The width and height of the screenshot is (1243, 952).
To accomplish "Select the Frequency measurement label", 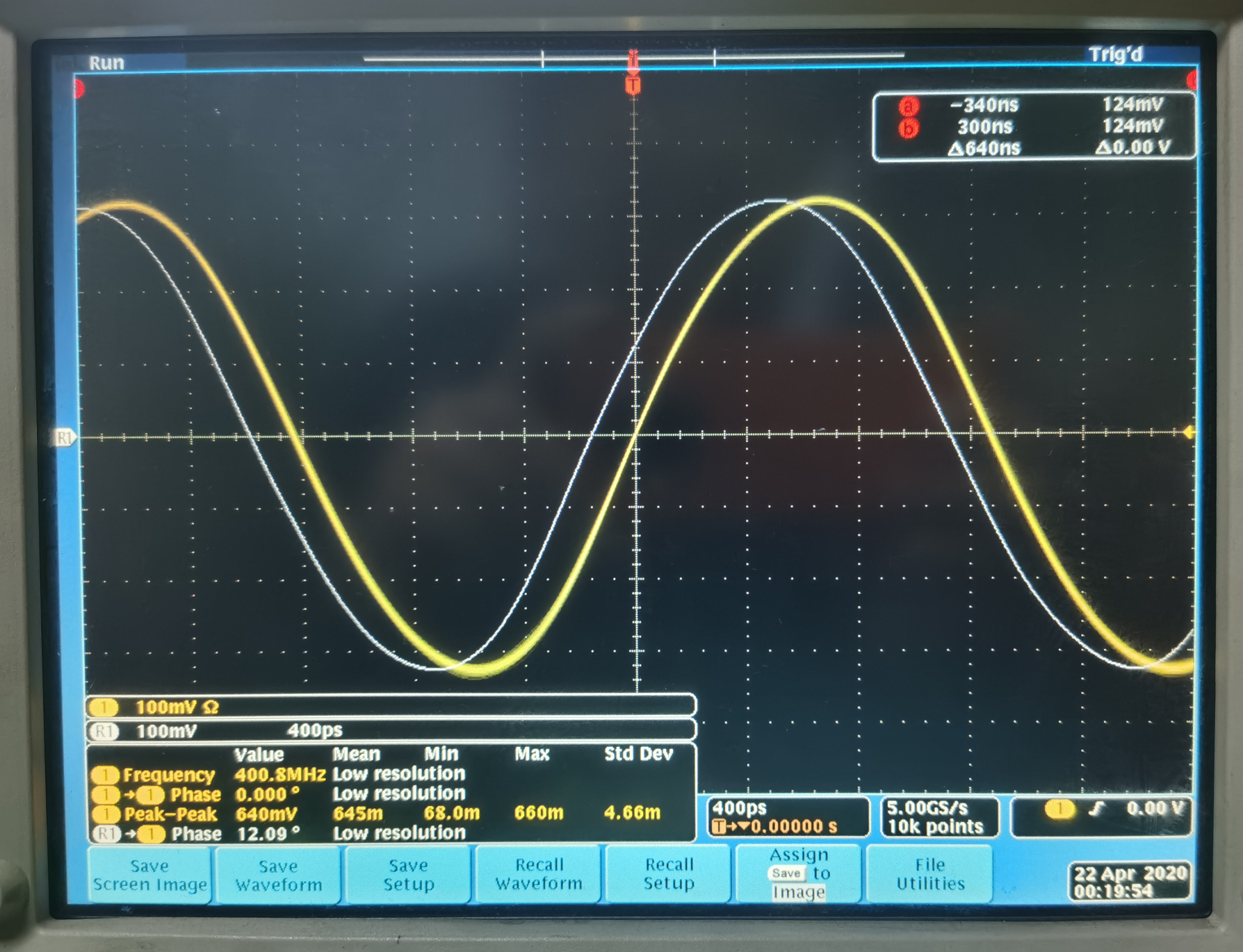I will 169,775.
